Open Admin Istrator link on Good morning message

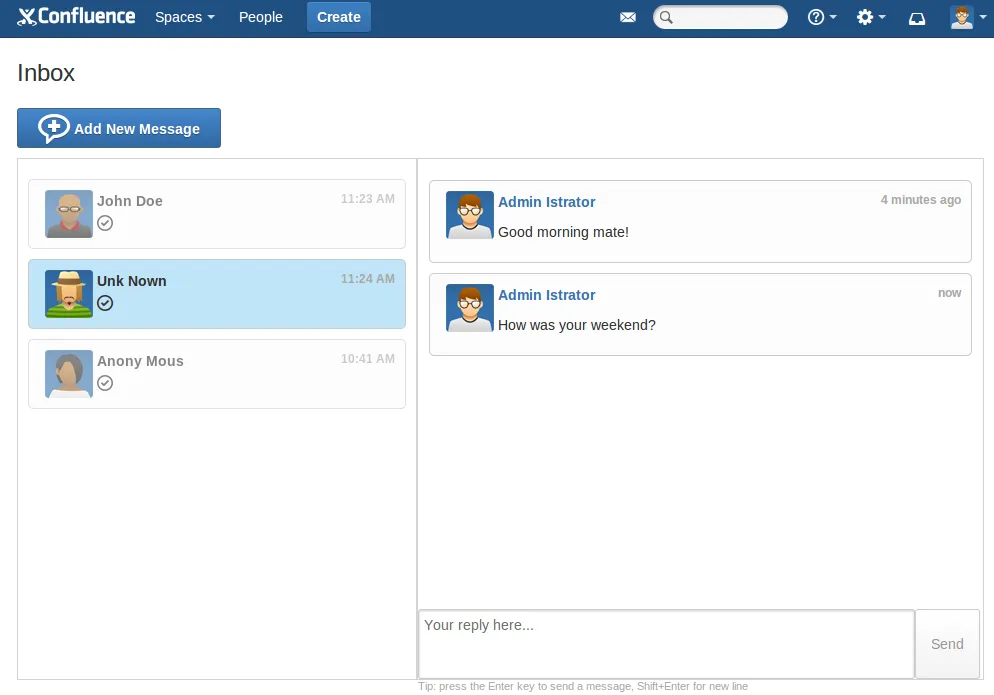coord(546,202)
